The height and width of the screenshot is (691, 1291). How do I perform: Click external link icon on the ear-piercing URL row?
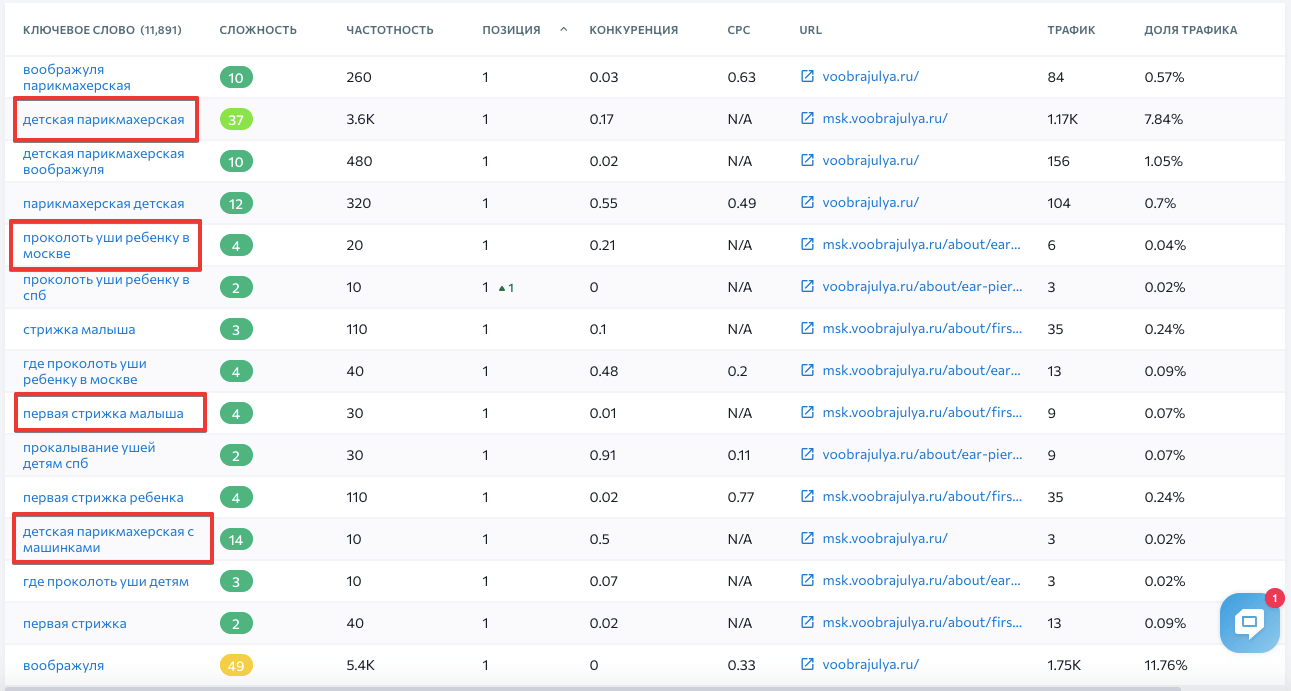click(x=806, y=244)
